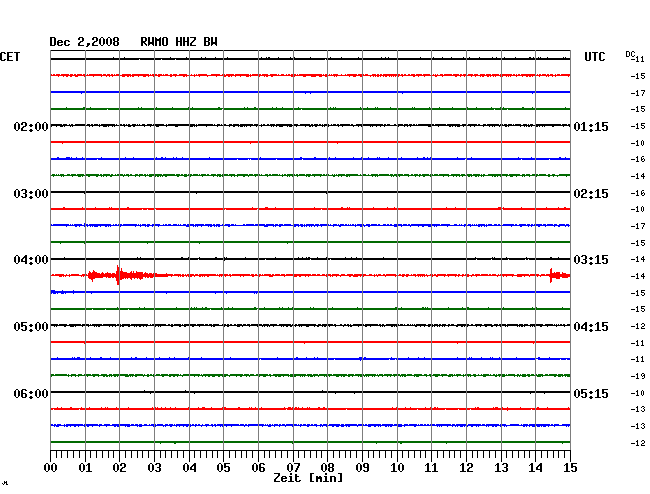Click the 'Dec 2,2008' date label
650x494 pixels.
pos(84,41)
